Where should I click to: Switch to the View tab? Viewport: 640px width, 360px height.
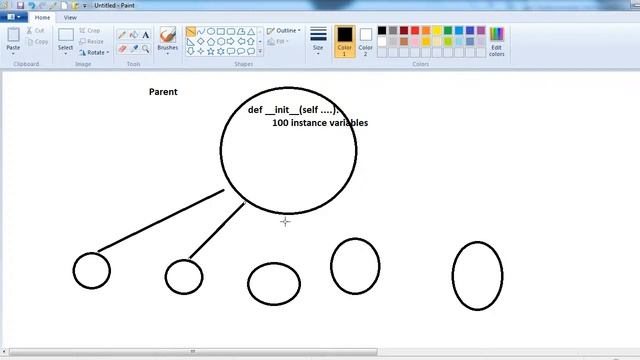pos(70,18)
